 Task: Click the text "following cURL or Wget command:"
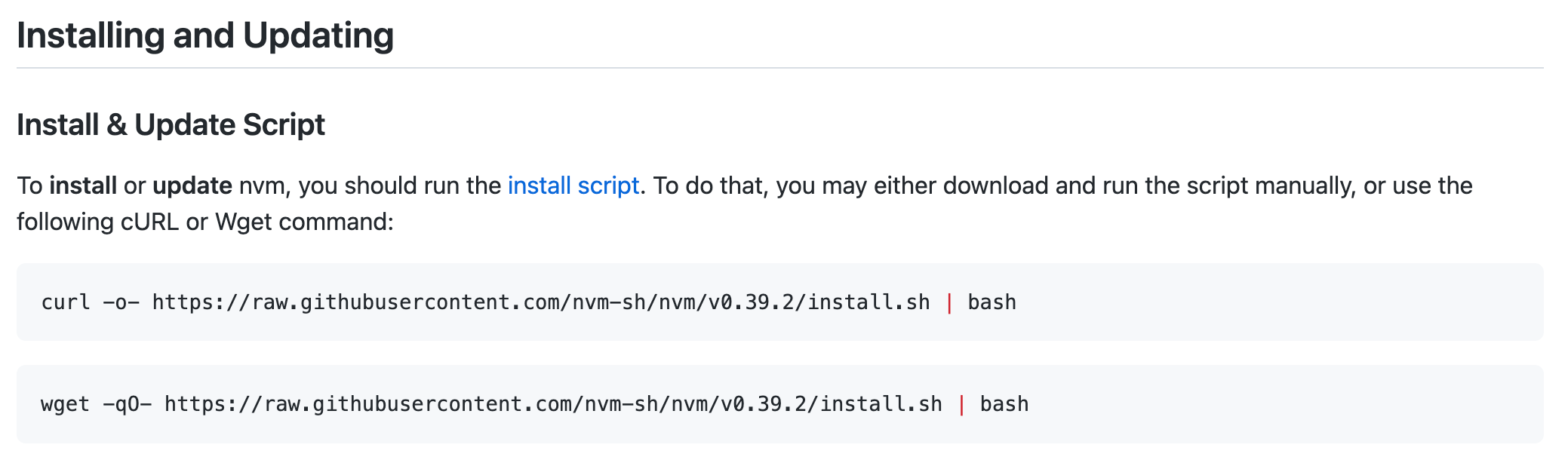tap(205, 222)
